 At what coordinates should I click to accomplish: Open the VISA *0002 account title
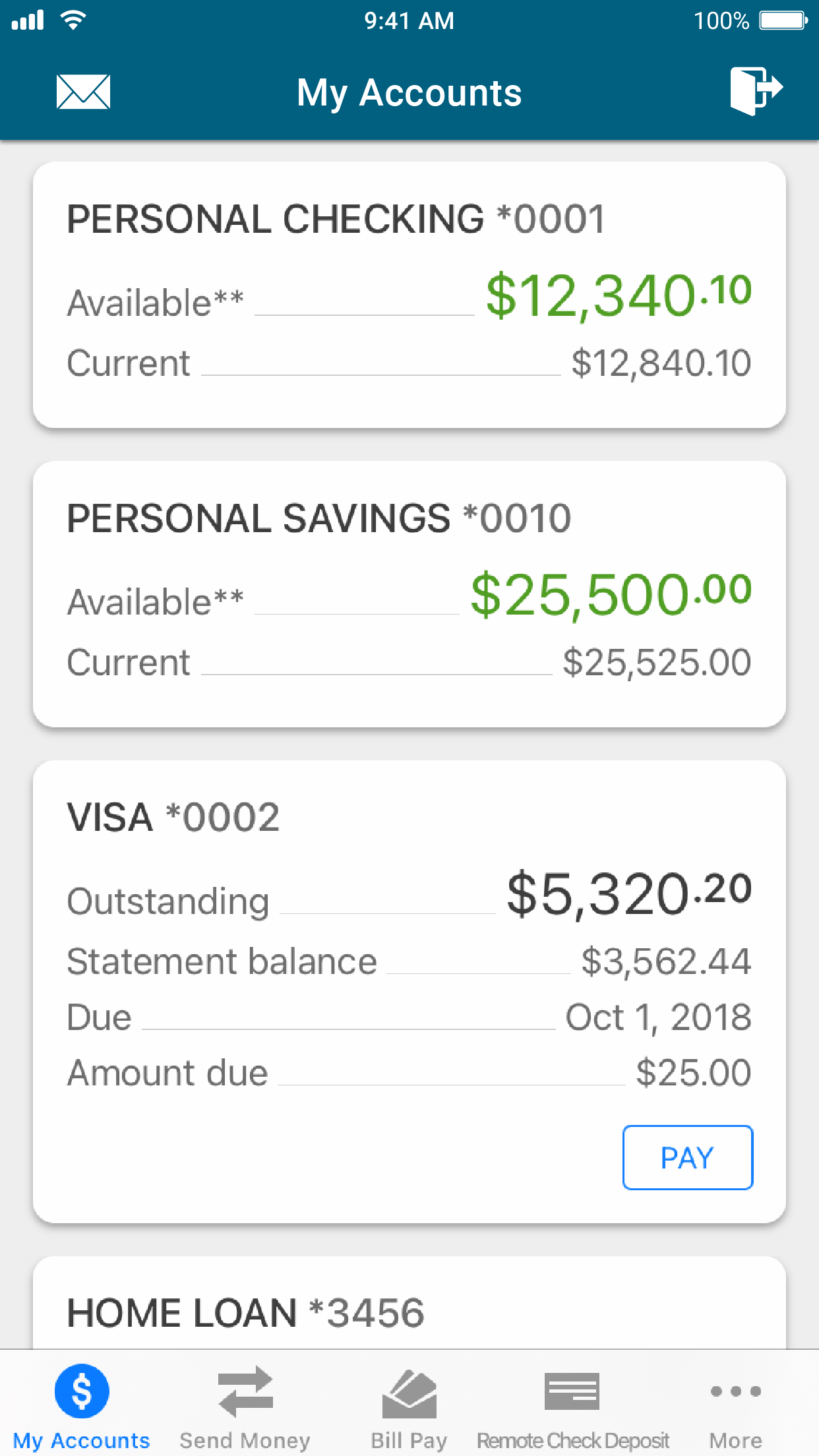tap(173, 817)
